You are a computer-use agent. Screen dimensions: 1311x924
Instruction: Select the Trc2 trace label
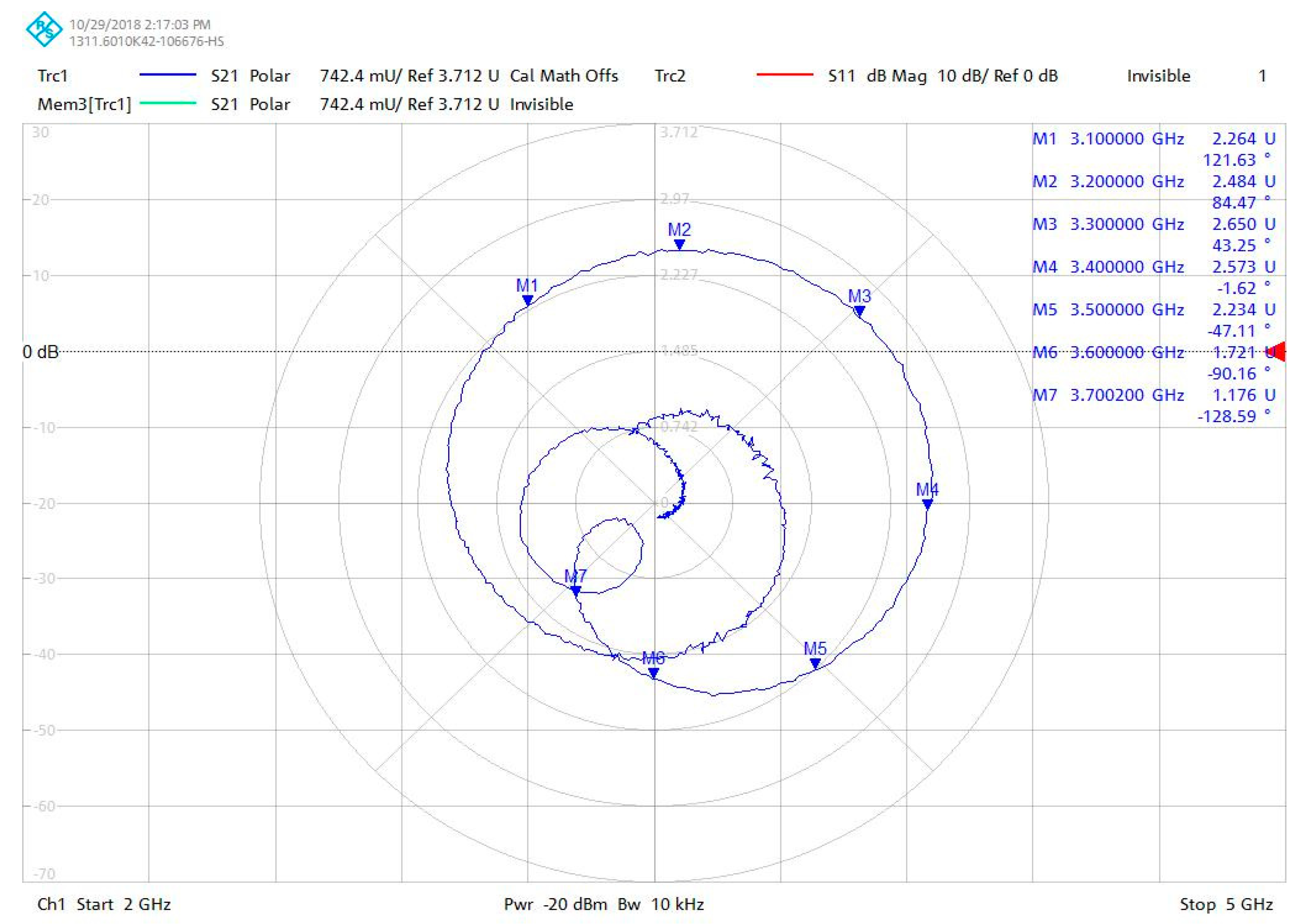point(671,75)
